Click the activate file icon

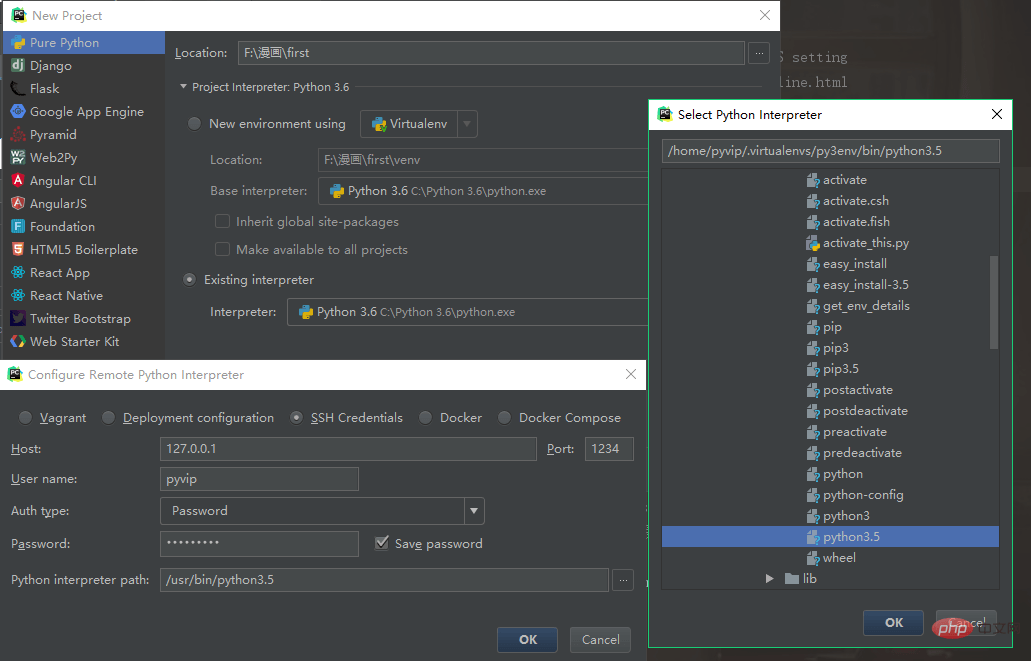tap(813, 180)
